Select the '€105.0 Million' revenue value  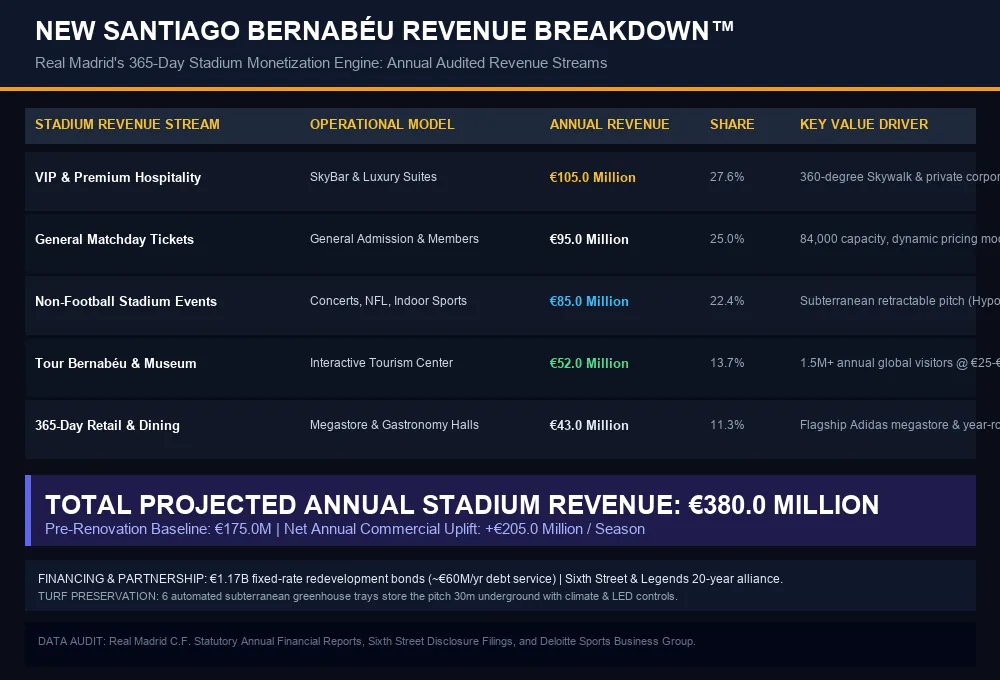pyautogui.click(x=592, y=177)
